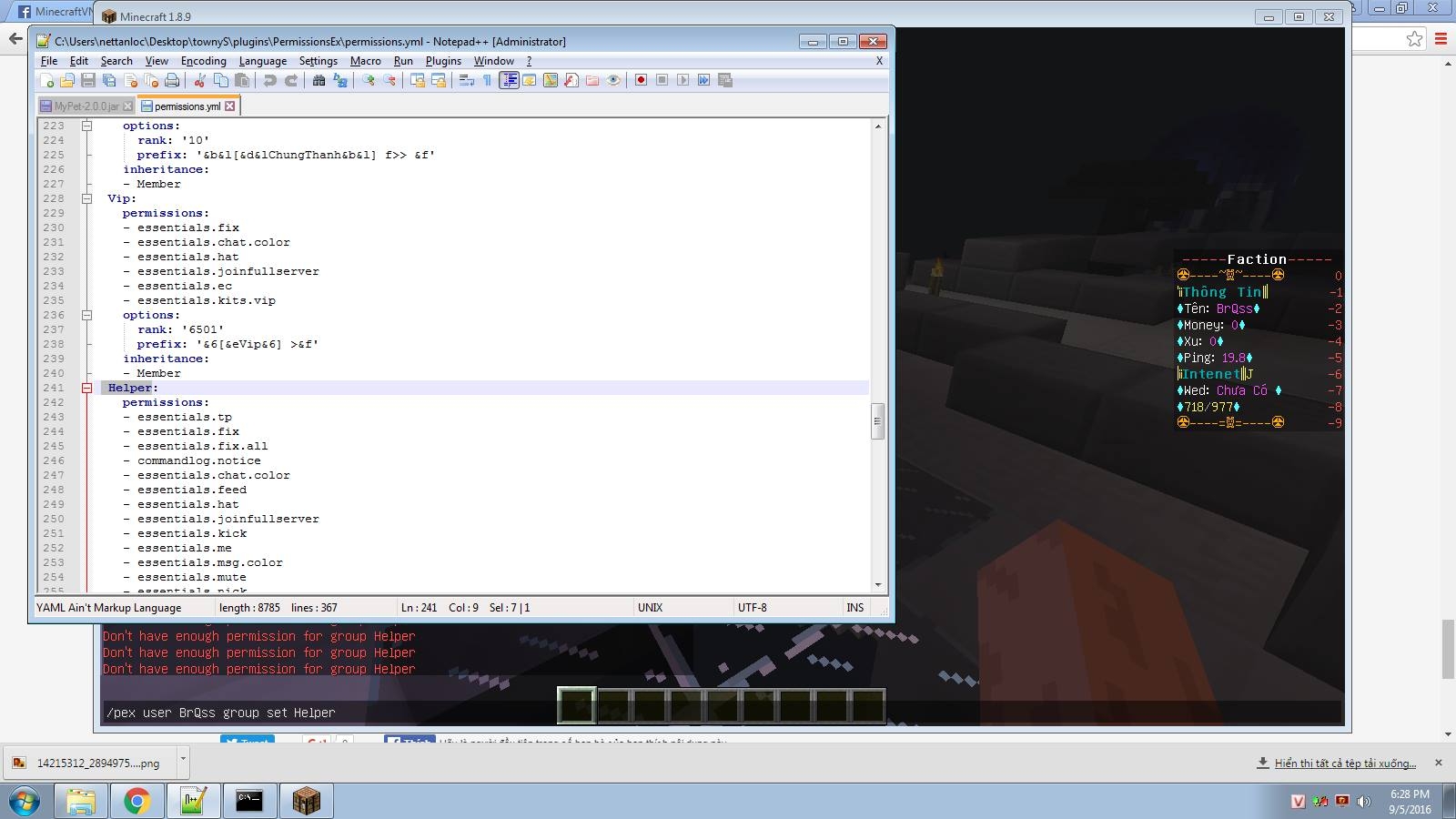Viewport: 1456px width, 819px height.
Task: Click the volume speaker tray icon
Action: [x=1362, y=802]
